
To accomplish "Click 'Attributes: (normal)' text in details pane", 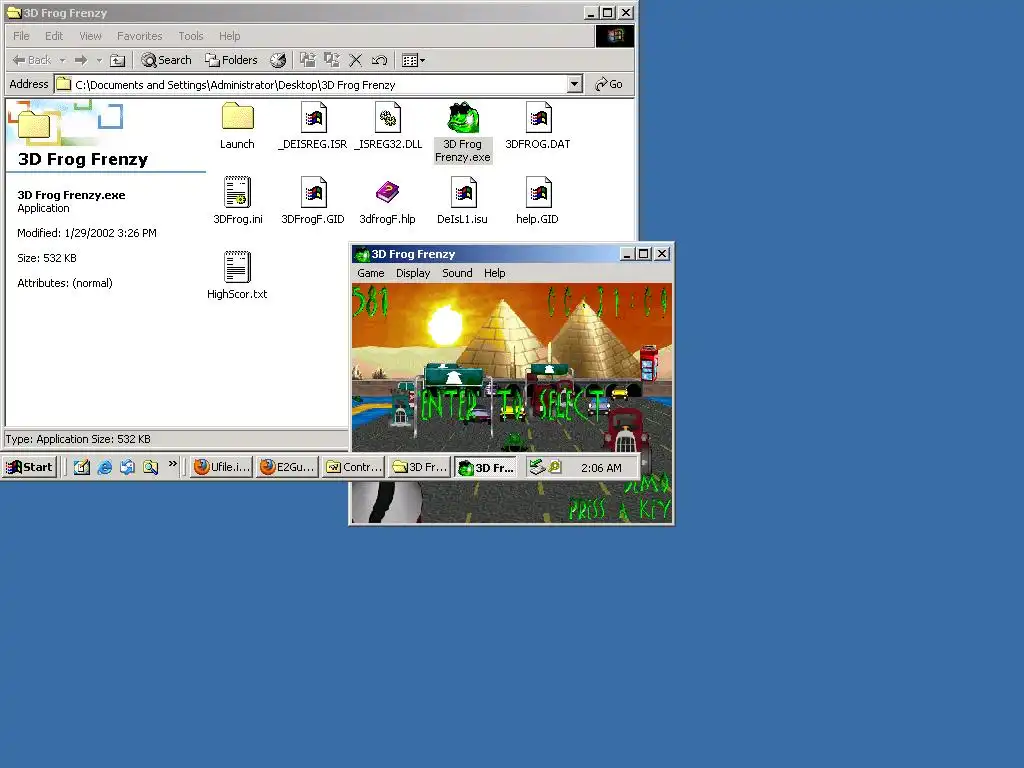I will point(65,283).
